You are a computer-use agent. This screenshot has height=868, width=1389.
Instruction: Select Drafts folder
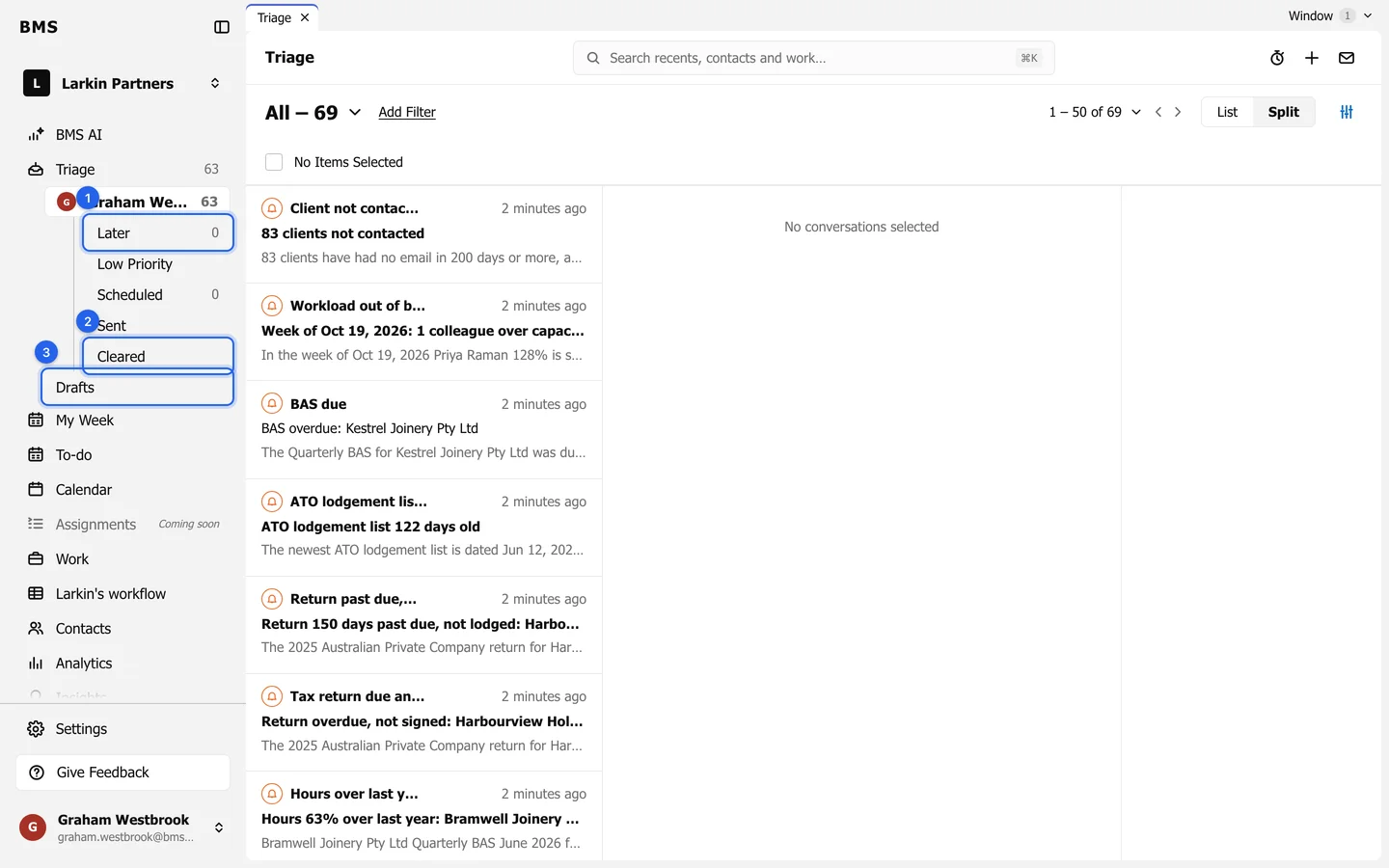[x=137, y=387]
